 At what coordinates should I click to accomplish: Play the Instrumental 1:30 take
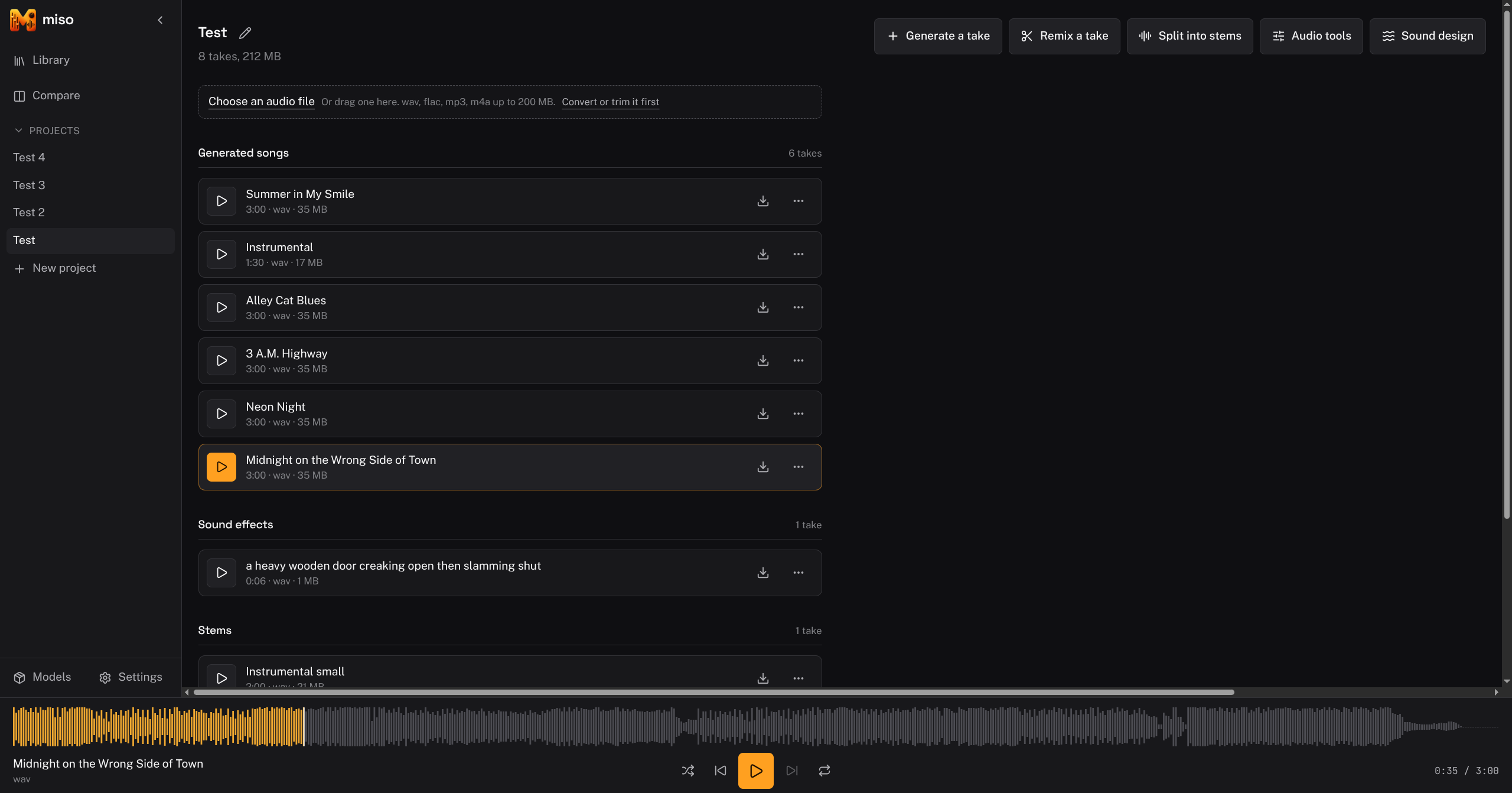pyautogui.click(x=221, y=255)
